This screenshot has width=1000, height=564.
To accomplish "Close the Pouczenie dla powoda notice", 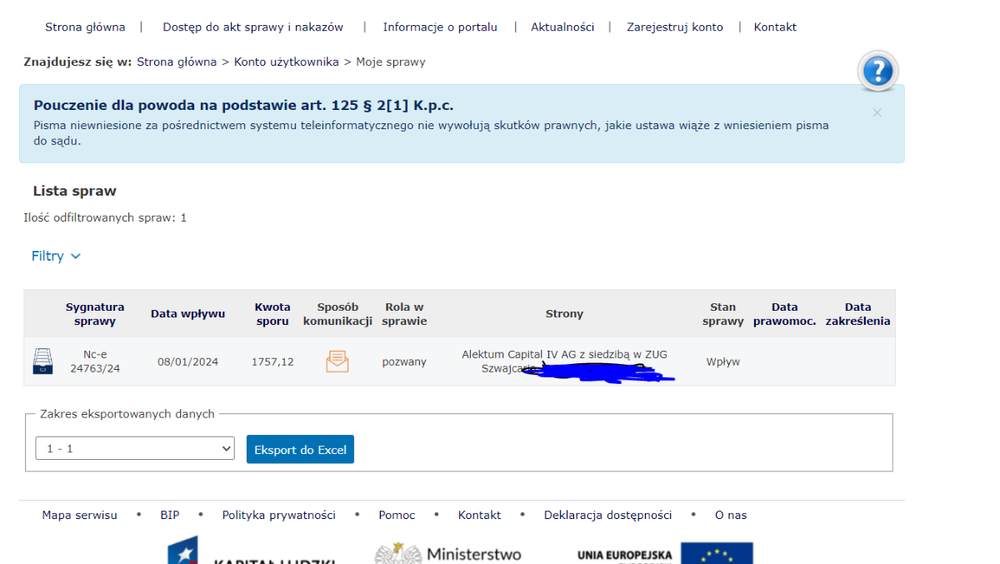I will (x=877, y=113).
